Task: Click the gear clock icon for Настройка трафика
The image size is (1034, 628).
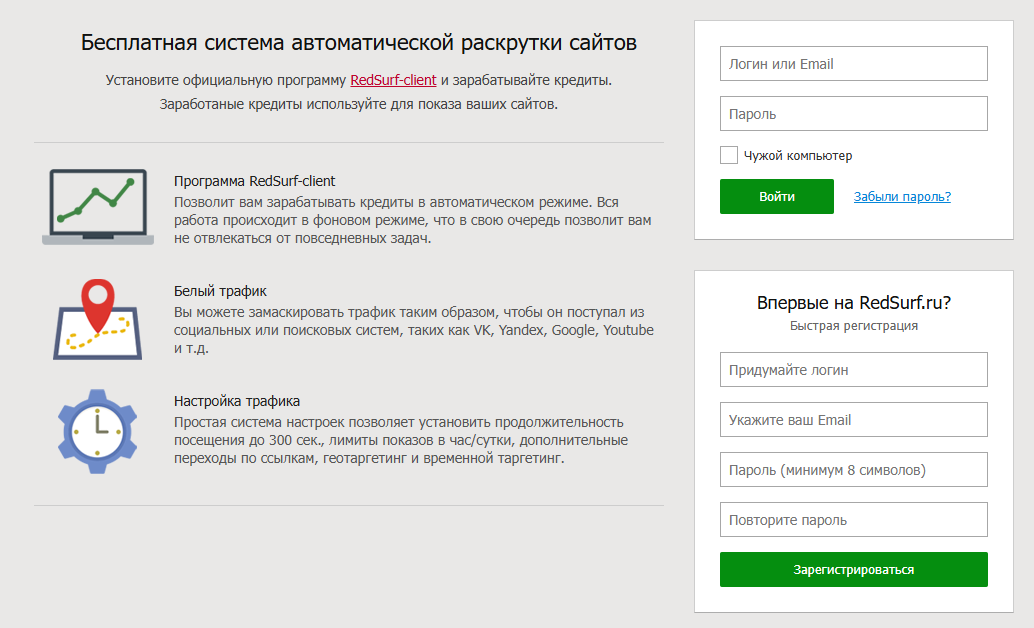Action: pos(98,431)
